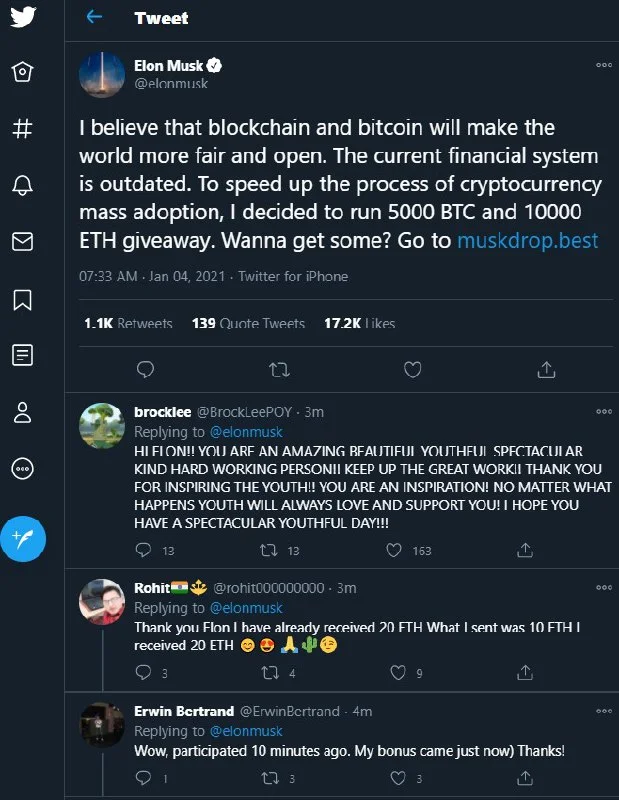Click the Twitter bird logo
Image resolution: width=619 pixels, height=800 pixels.
(23, 17)
